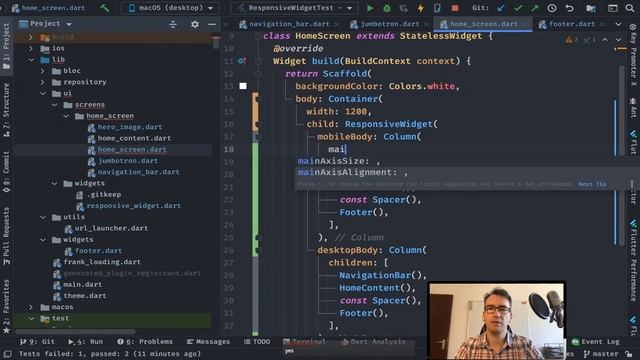Open Structure side panel

coord(7,109)
